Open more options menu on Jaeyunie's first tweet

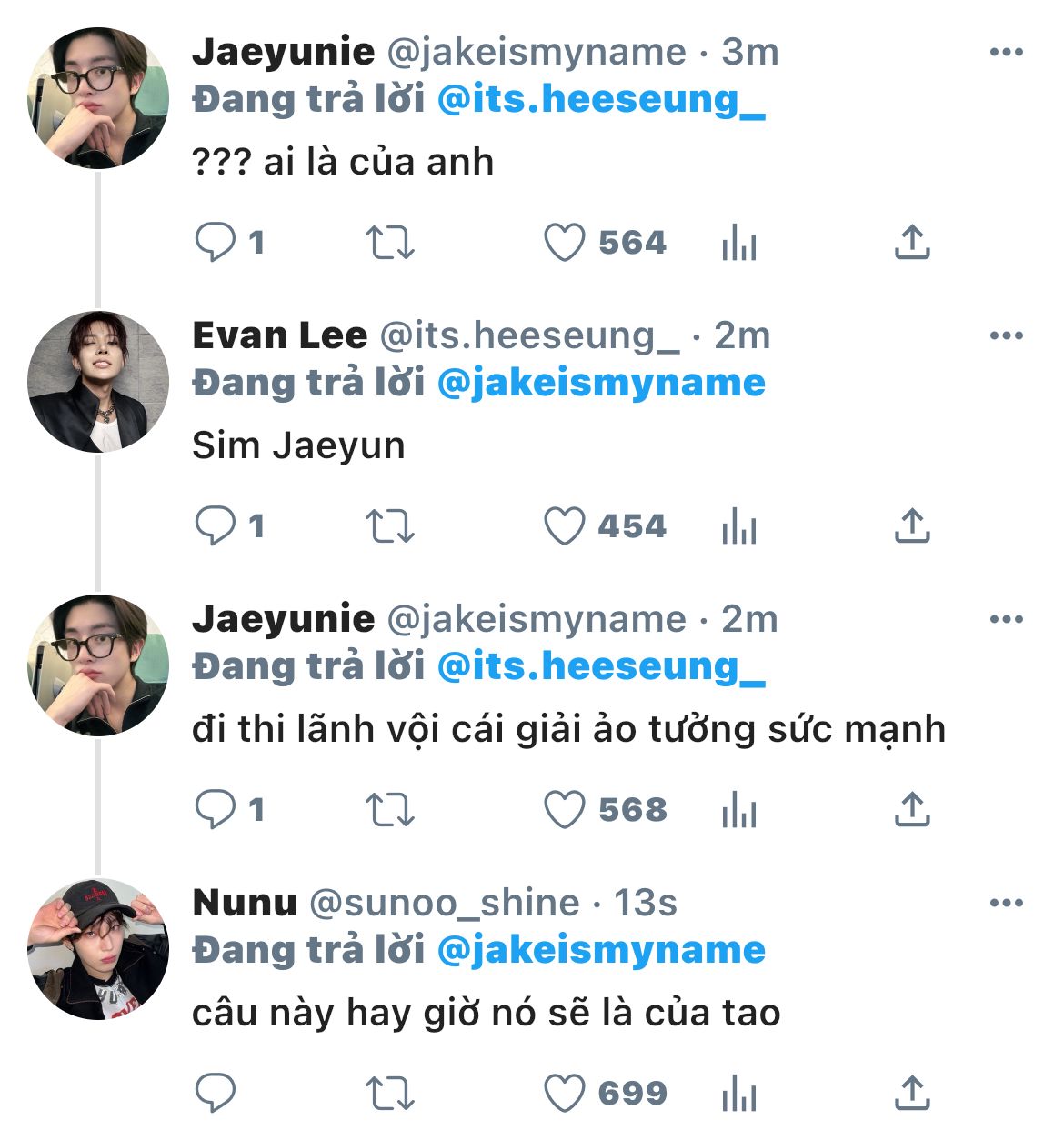[1006, 52]
